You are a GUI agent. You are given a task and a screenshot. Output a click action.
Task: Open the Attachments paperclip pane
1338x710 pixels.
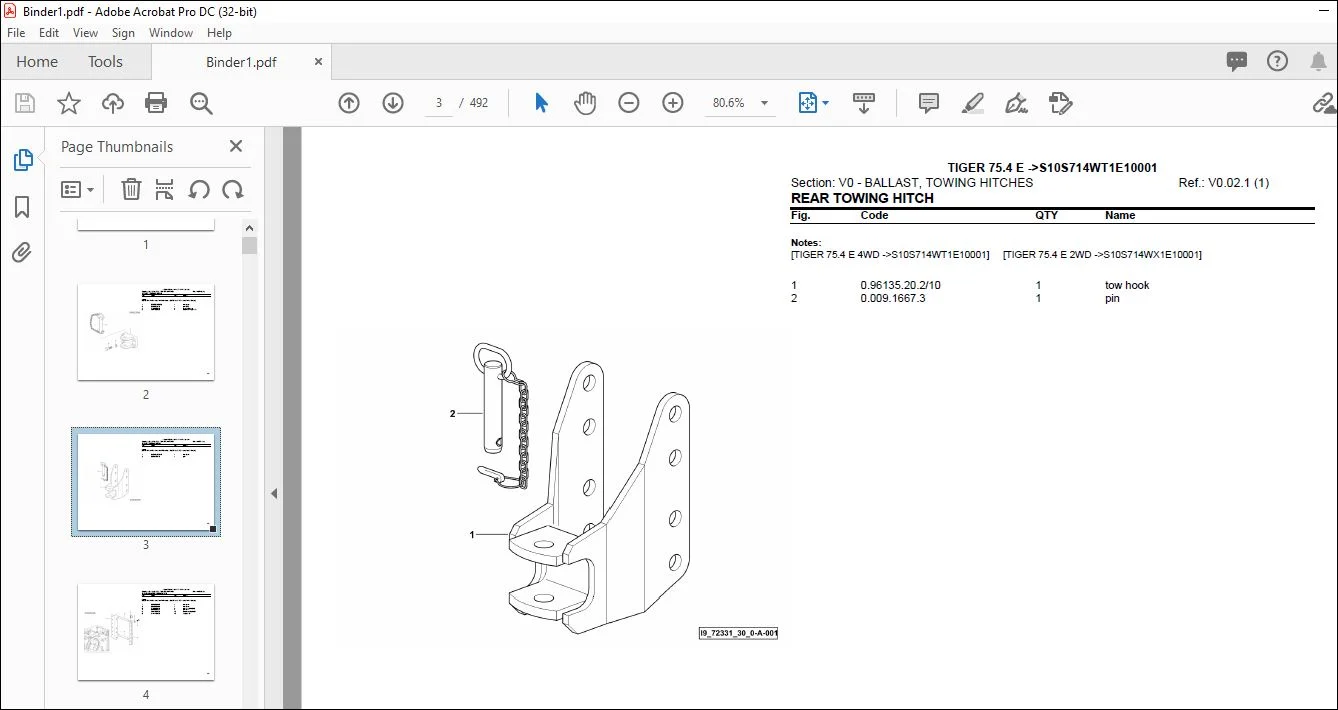tap(22, 253)
